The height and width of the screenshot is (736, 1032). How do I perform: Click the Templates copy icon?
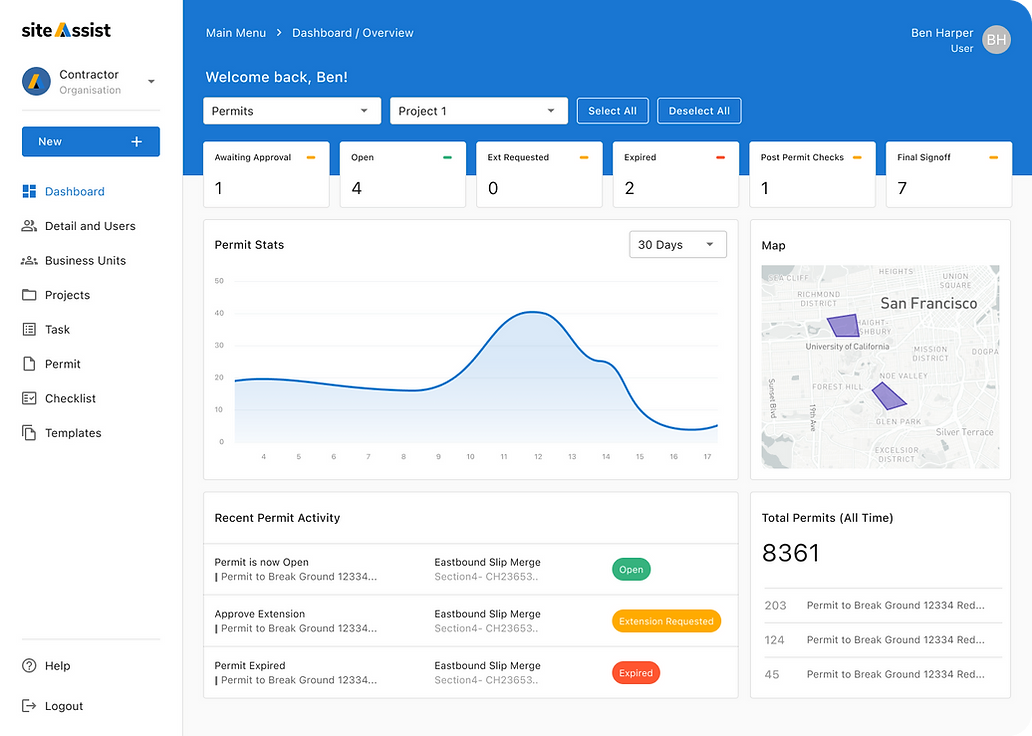tap(29, 433)
